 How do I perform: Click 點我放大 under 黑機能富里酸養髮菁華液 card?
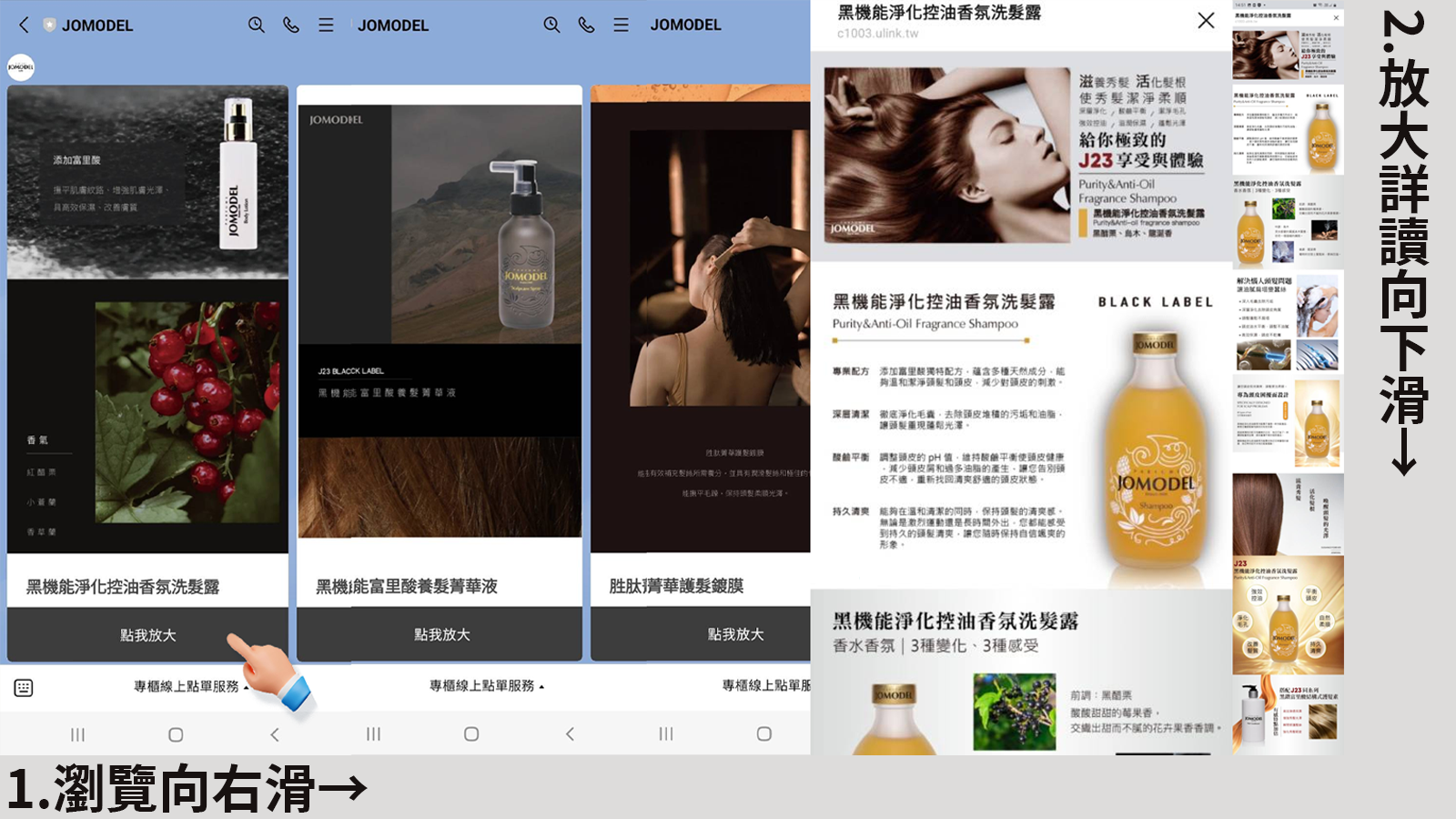click(x=441, y=634)
